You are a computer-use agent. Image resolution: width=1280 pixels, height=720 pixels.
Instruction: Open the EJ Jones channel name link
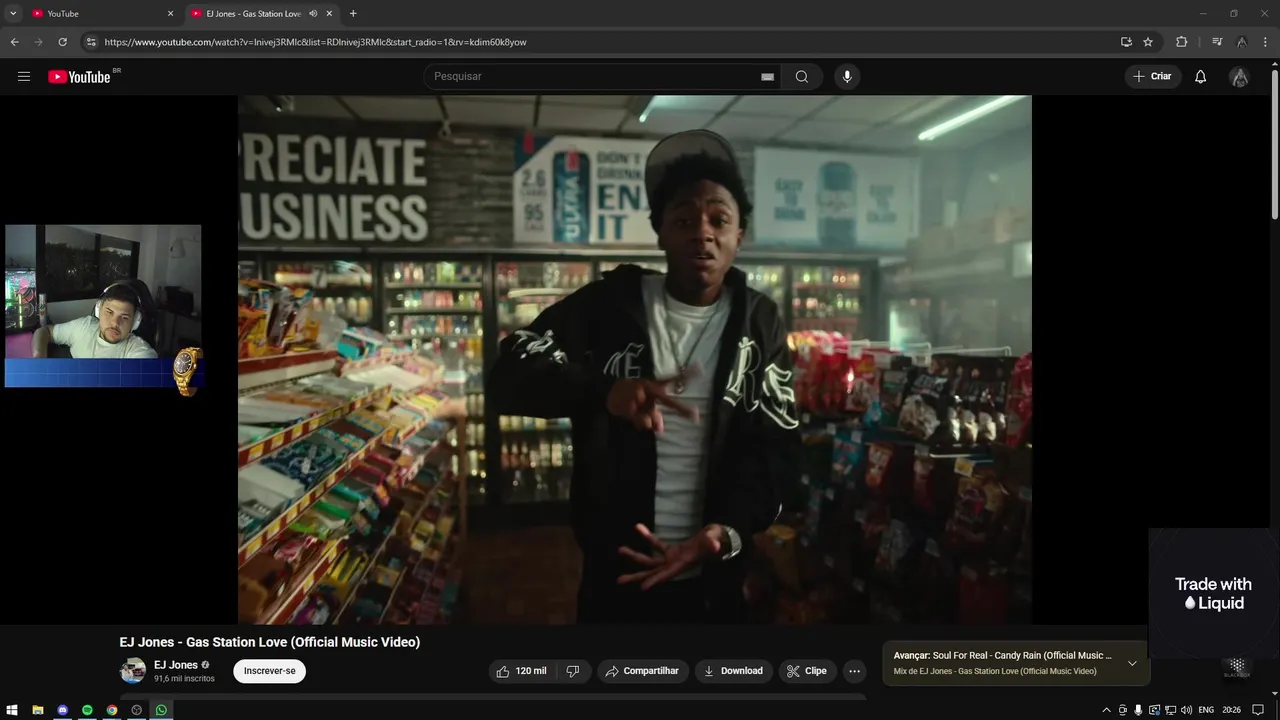tap(176, 665)
